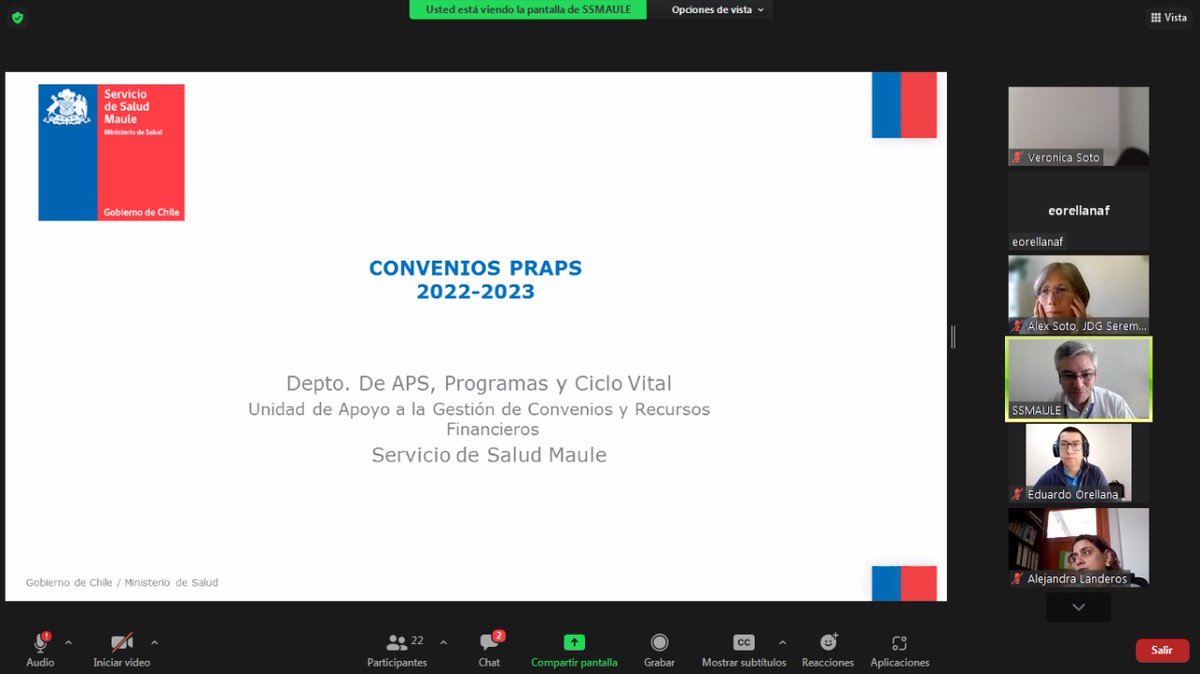Image resolution: width=1200 pixels, height=674 pixels.
Task: Click the muted mic icon on Alejandra Landeros
Action: coord(1018,579)
